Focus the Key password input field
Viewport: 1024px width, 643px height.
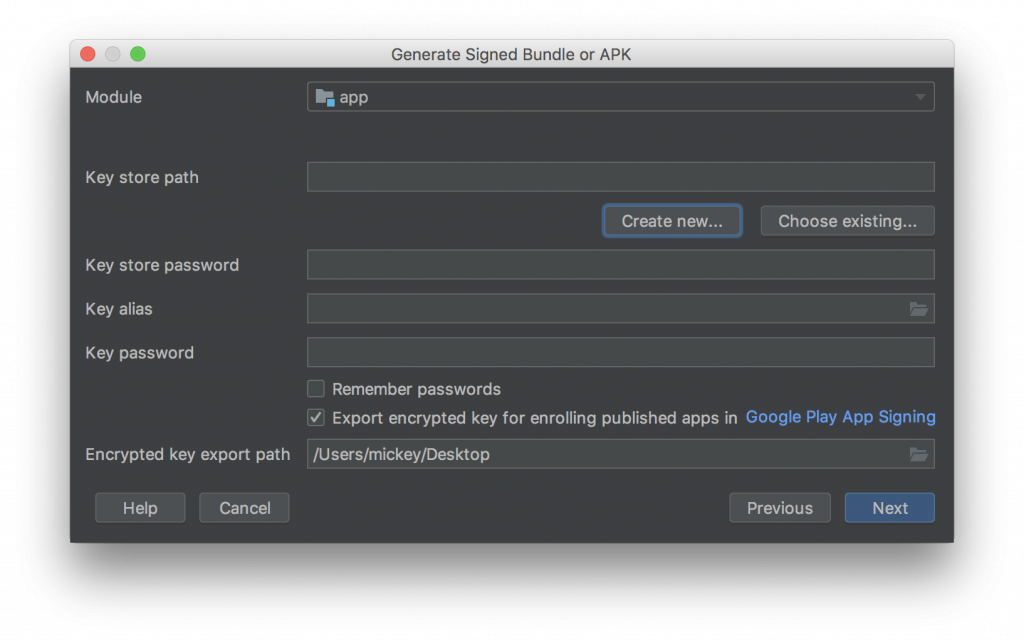click(x=620, y=353)
